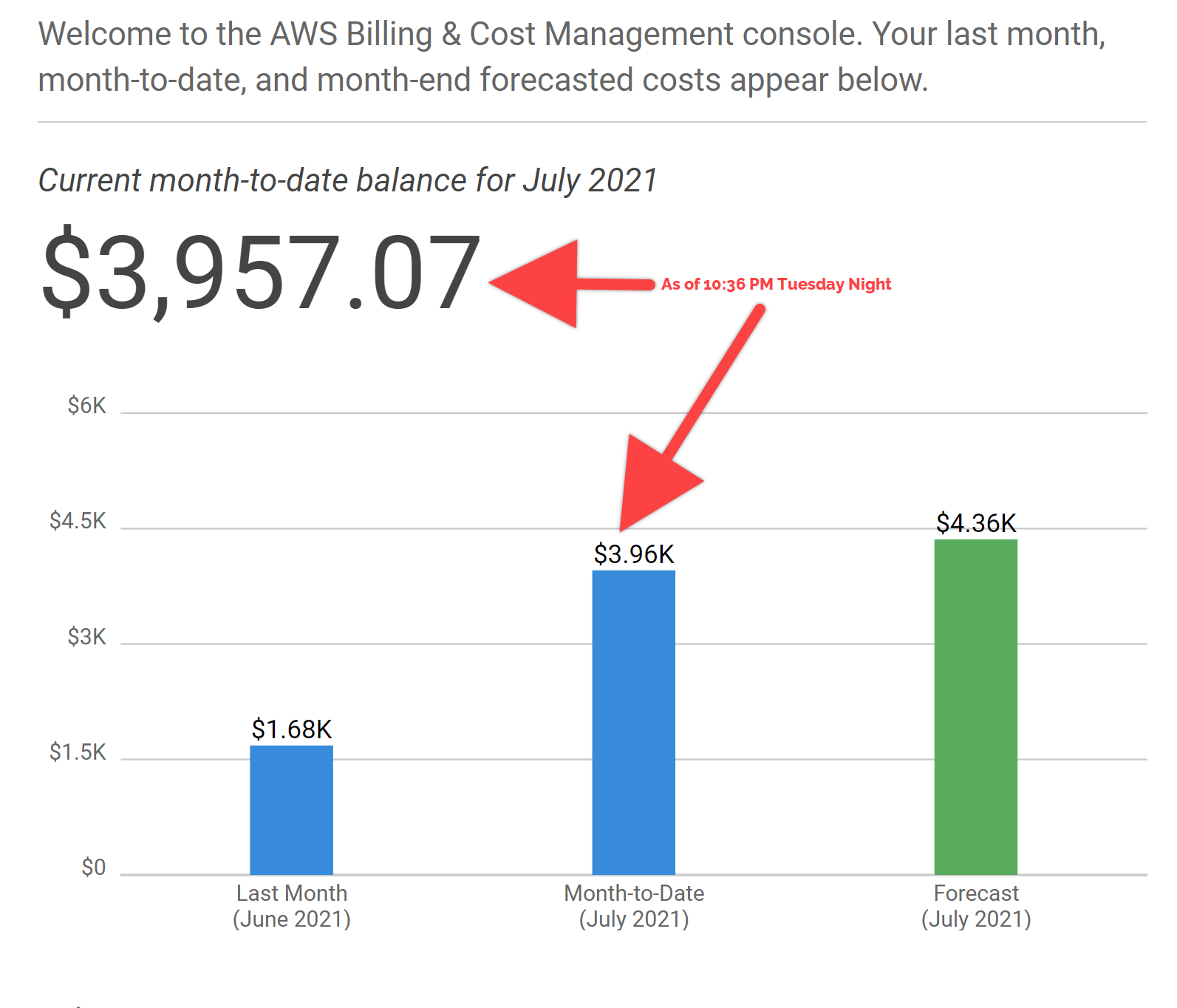Click the 'Last Month (June 2021)' axis caption
1177x1008 pixels.
point(292,906)
